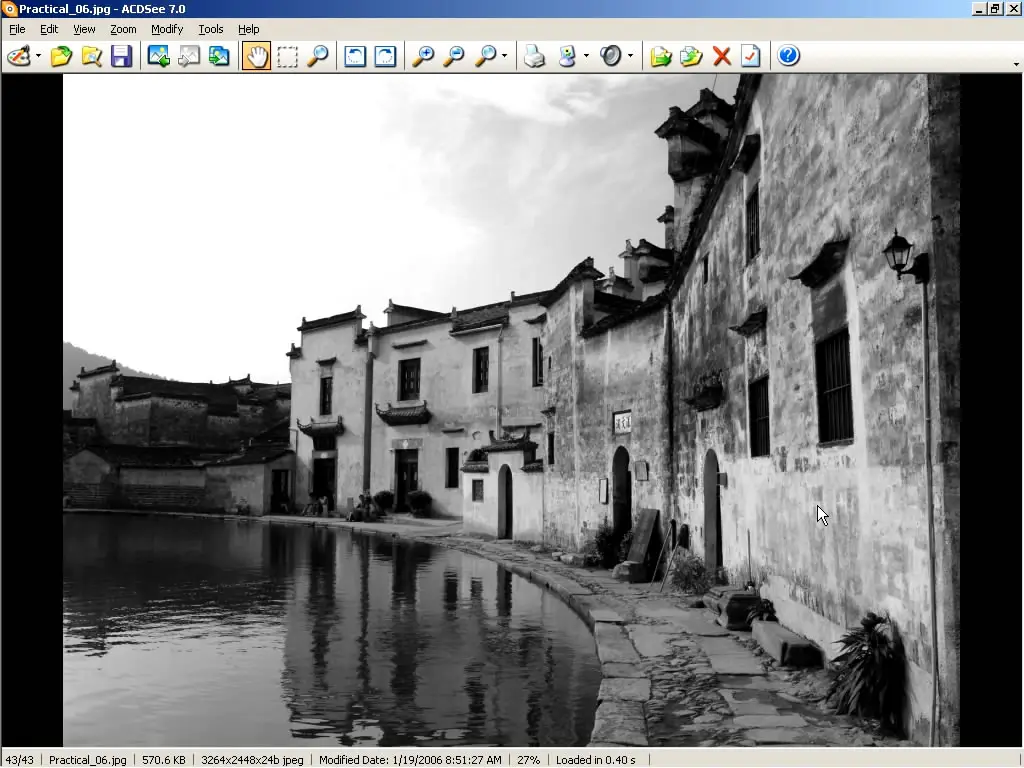
Task: Go to the previous image
Action: coord(158,56)
